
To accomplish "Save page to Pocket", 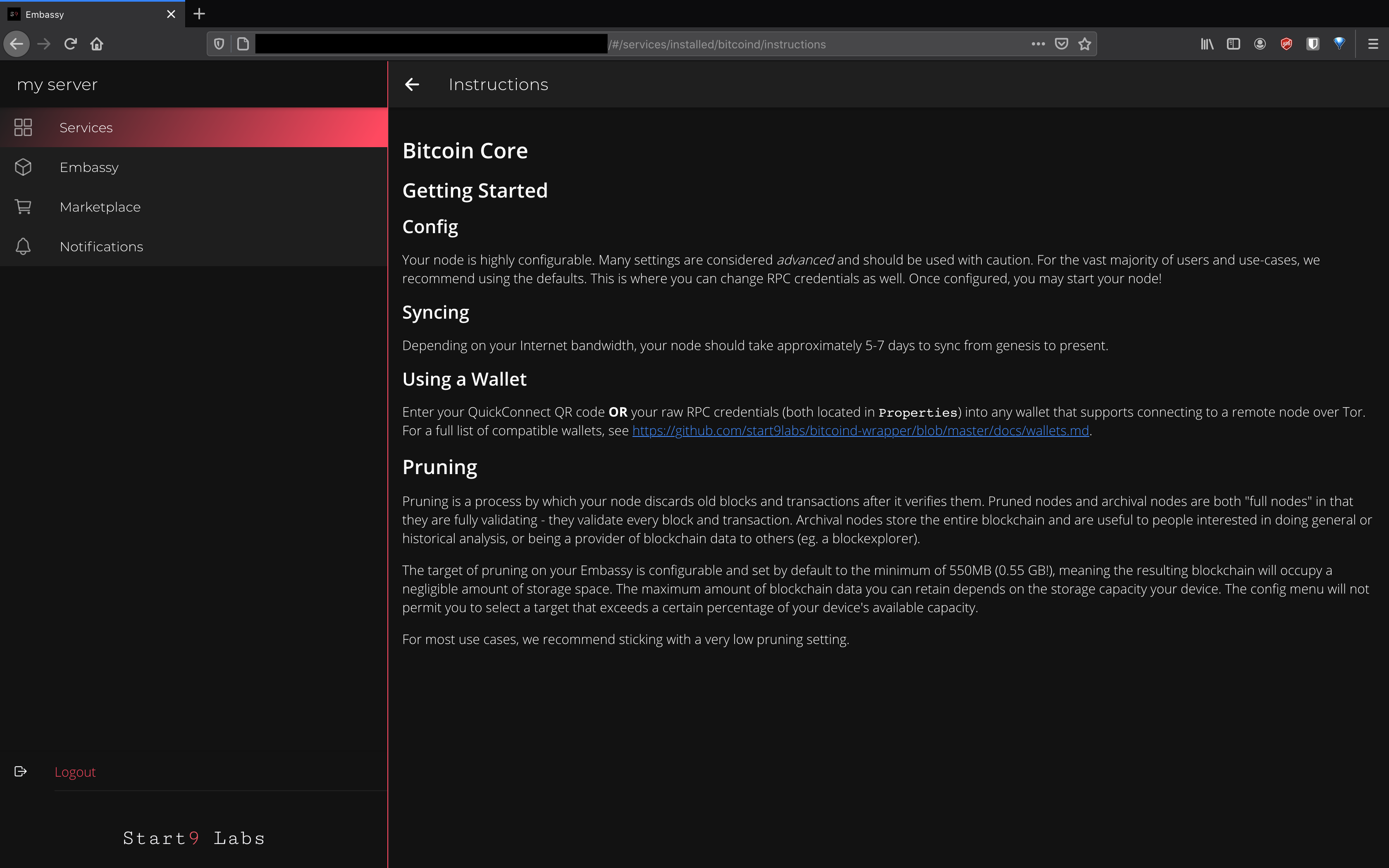I will [x=1061, y=44].
